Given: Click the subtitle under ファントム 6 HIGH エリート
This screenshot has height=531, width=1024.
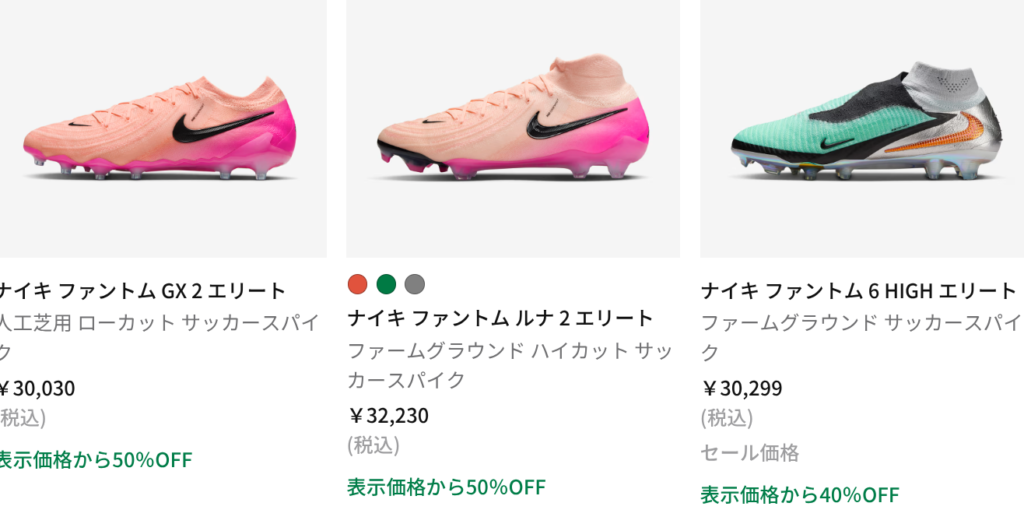Looking at the screenshot, I should point(858,323).
